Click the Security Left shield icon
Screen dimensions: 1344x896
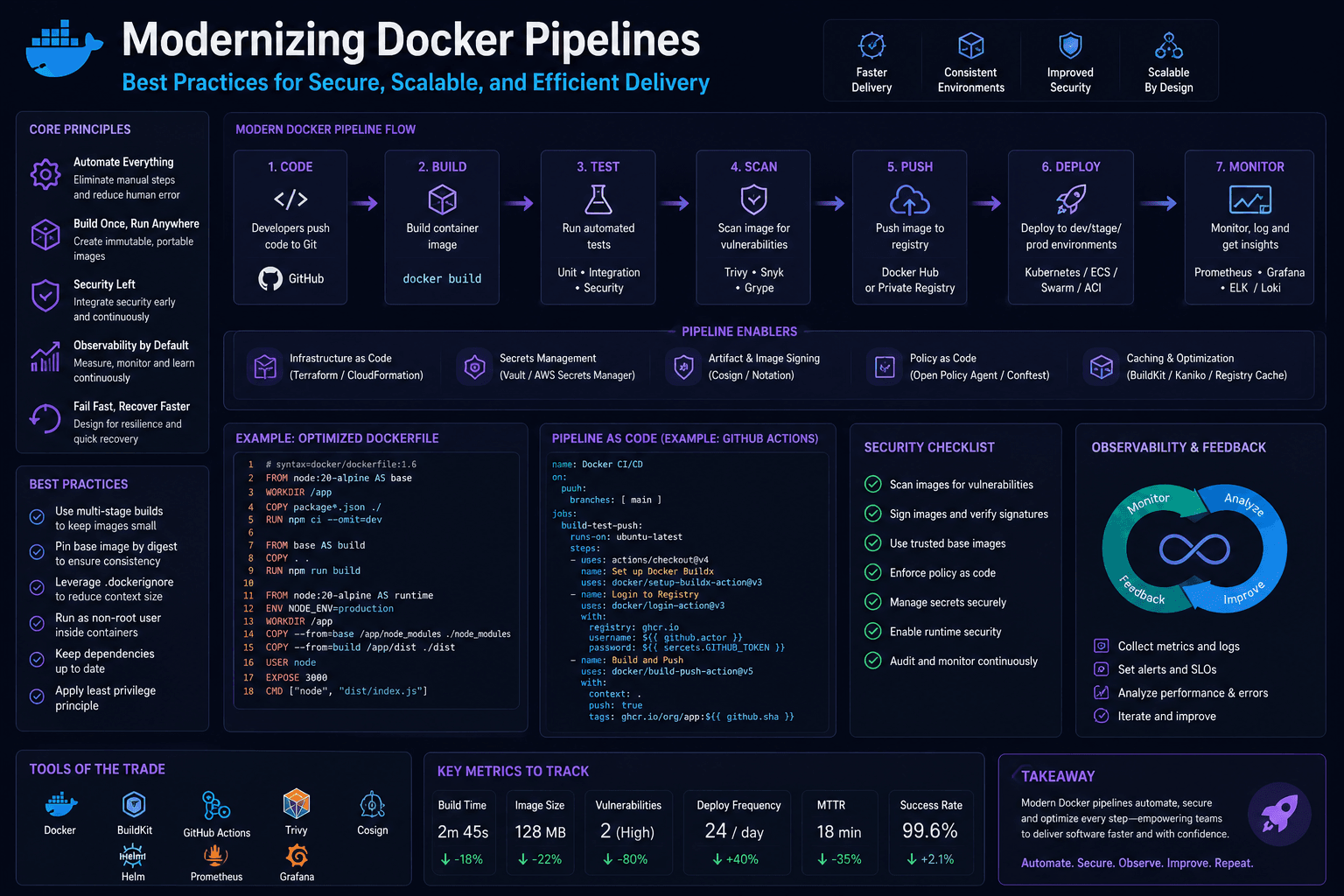tap(45, 296)
